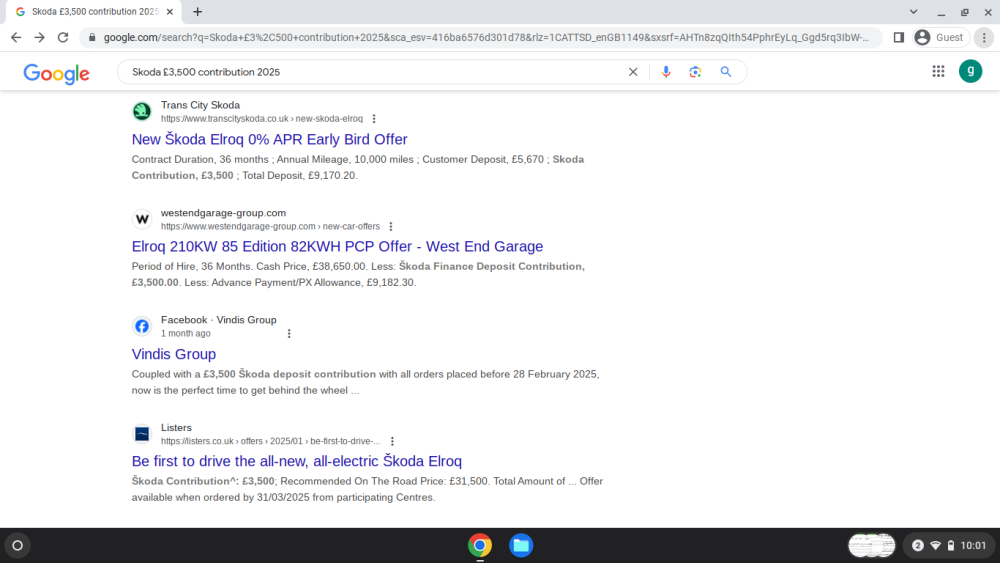Click listers.co.uk URL breadcrumb
Image resolution: width=1000 pixels, height=563 pixels.
270,441
